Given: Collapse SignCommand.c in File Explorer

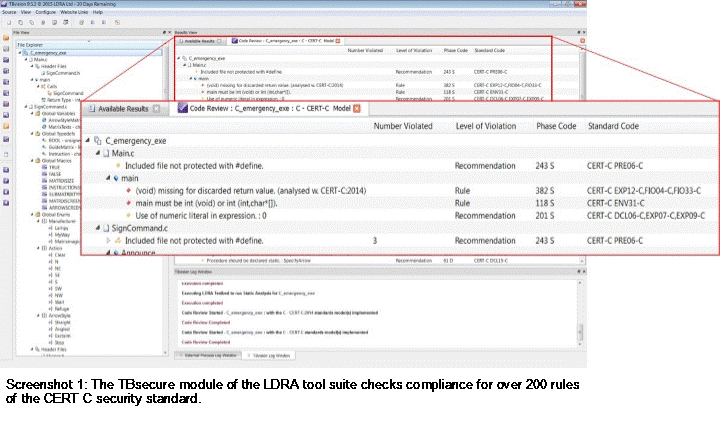Looking at the screenshot, I should click(26, 107).
